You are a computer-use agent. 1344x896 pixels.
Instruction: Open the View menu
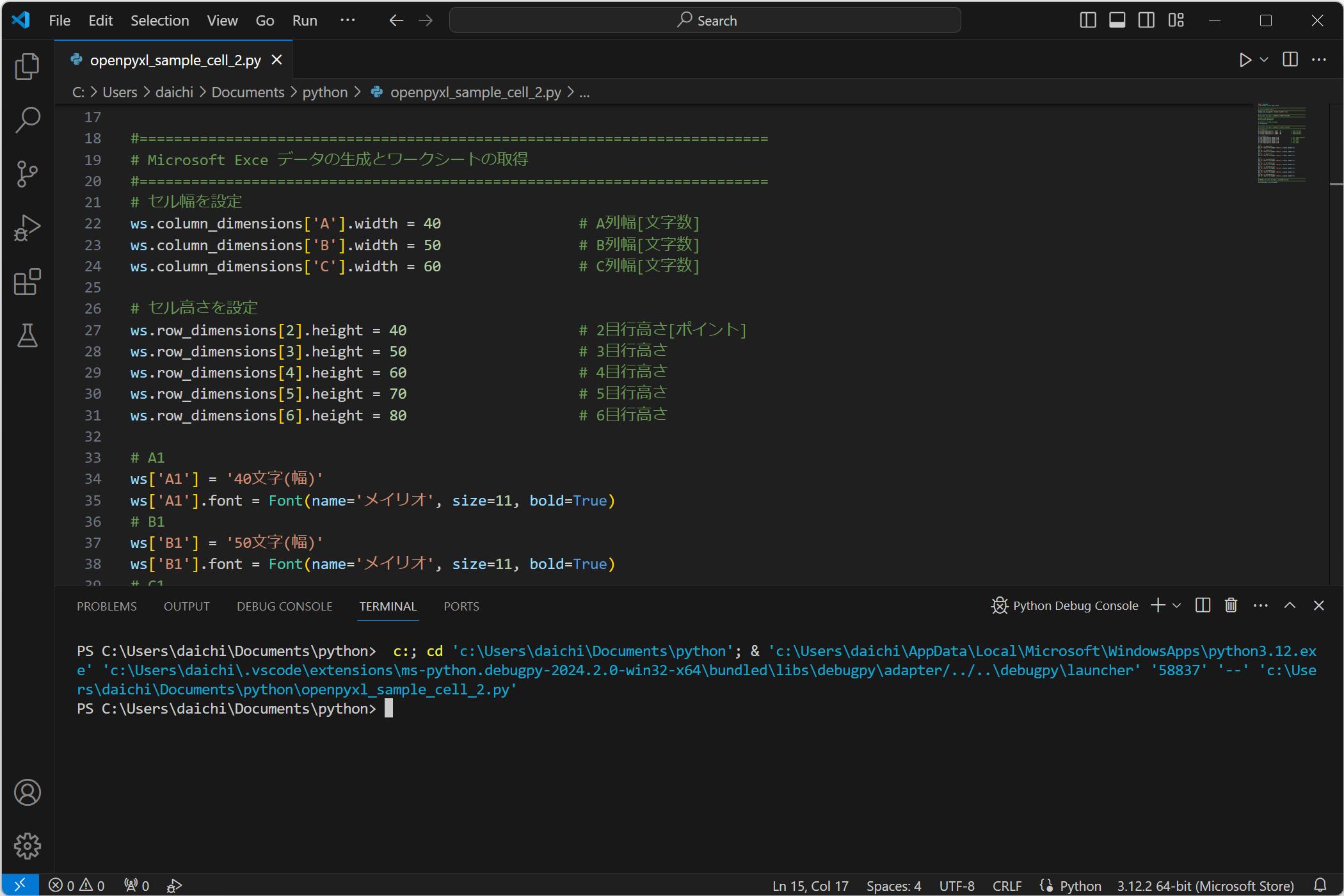coord(222,20)
